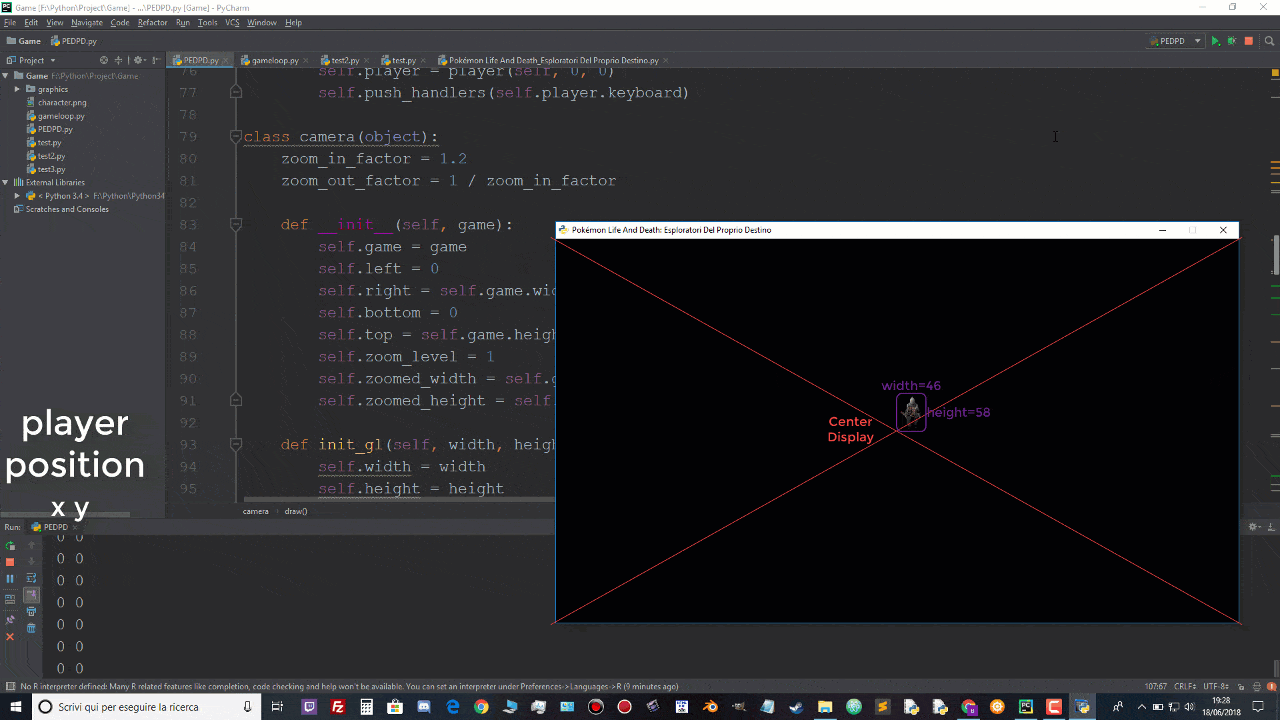
Task: Print the Run console output
Action: pyautogui.click(x=31, y=611)
